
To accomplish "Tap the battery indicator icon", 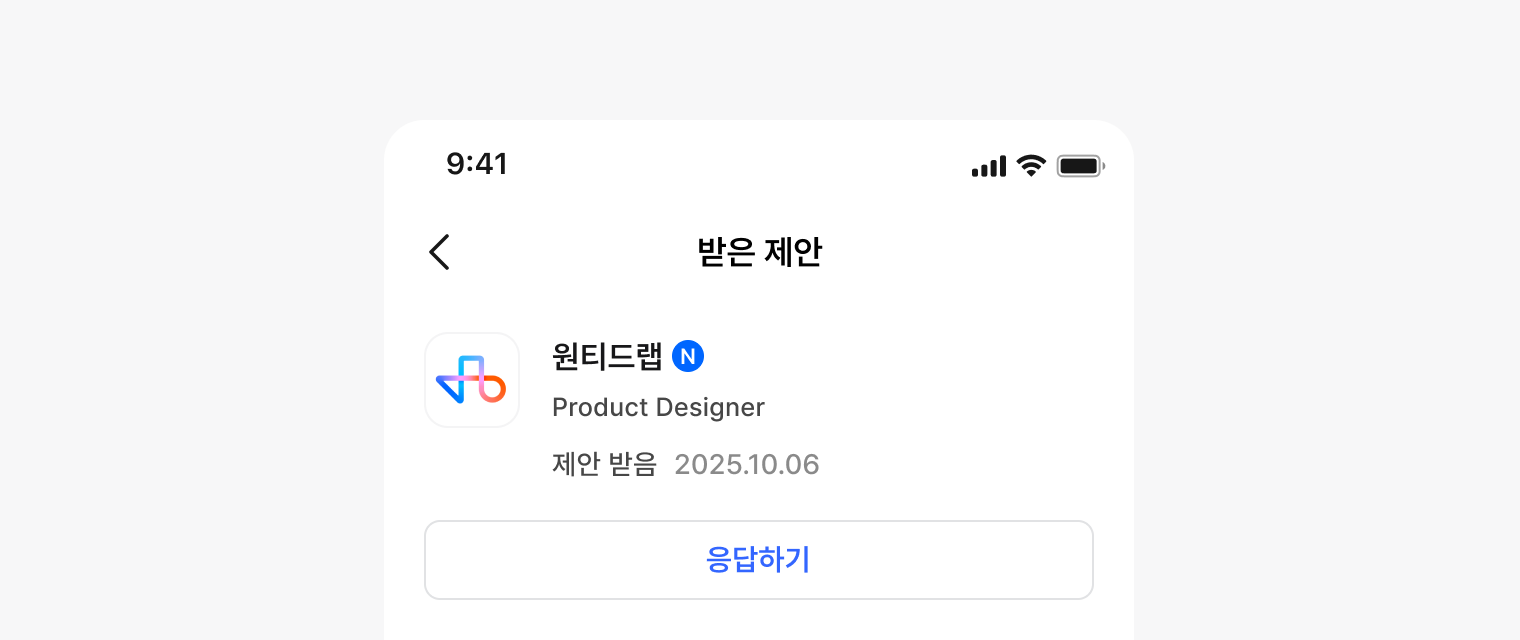I will pos(1080,166).
